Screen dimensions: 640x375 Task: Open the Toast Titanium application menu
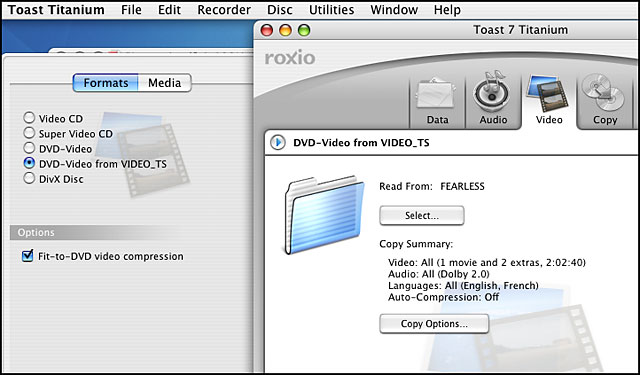(x=56, y=10)
